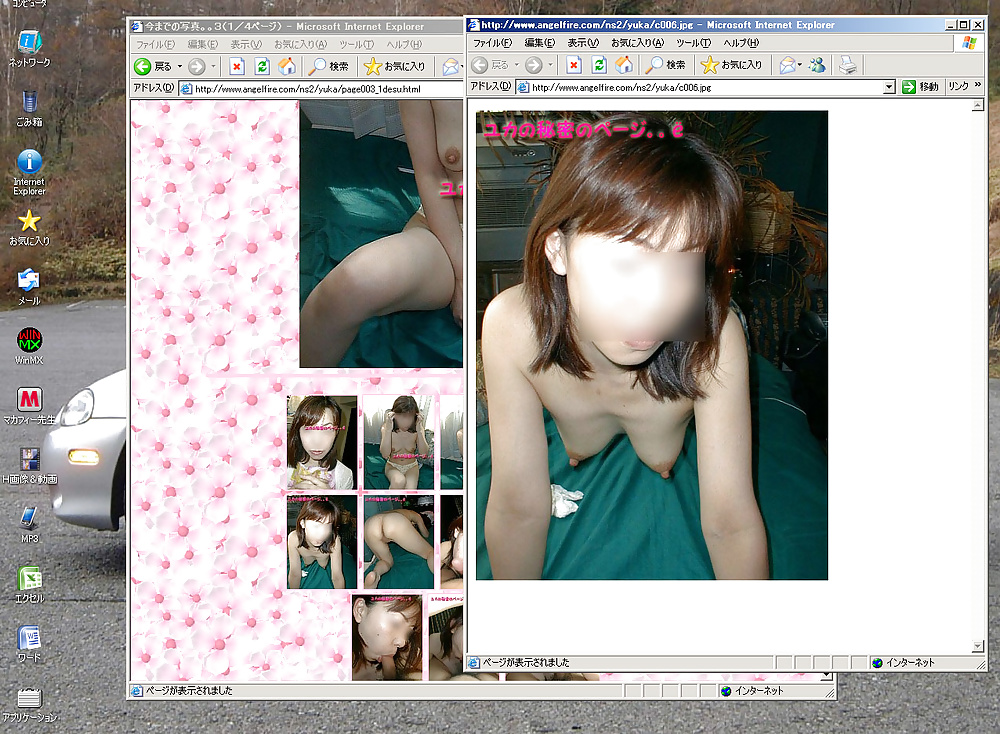Screen dimensions: 1000x734
Task: Click the Stop icon in the right browser window
Action: (574, 65)
